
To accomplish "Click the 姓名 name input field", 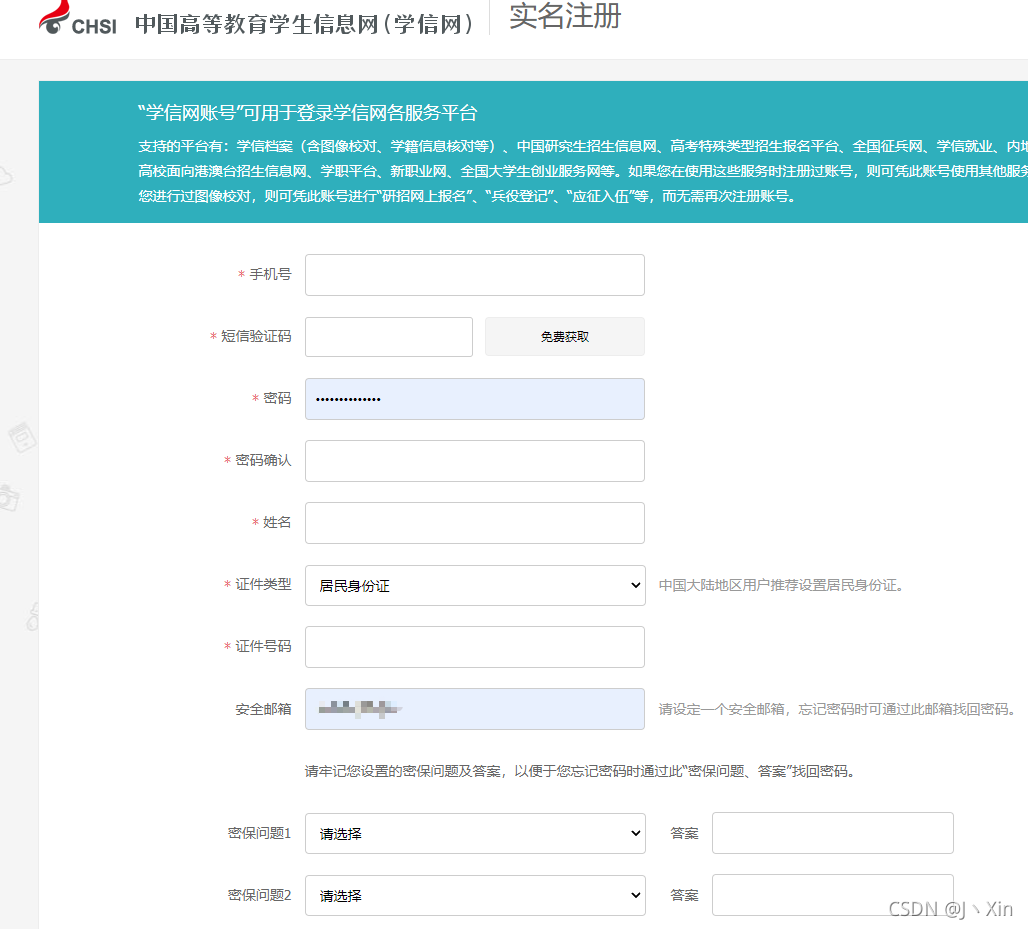I will click(x=475, y=523).
